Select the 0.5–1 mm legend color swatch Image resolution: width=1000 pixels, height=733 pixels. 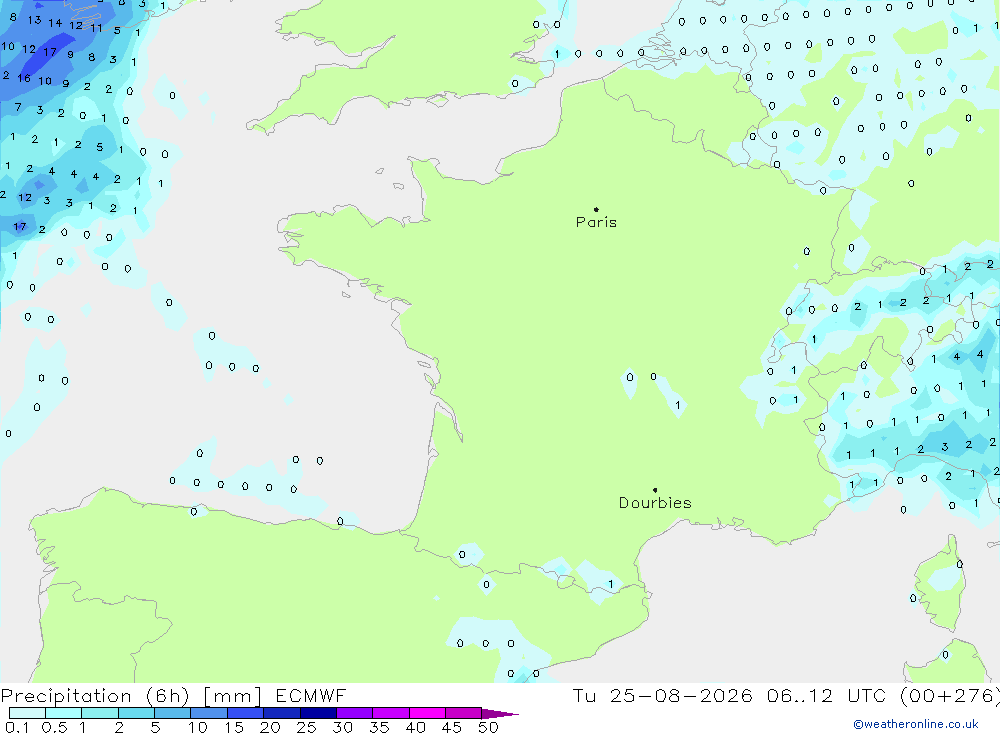point(63,713)
